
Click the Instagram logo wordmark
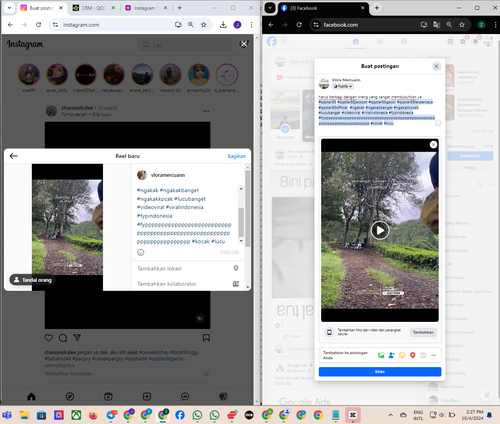coord(25,44)
